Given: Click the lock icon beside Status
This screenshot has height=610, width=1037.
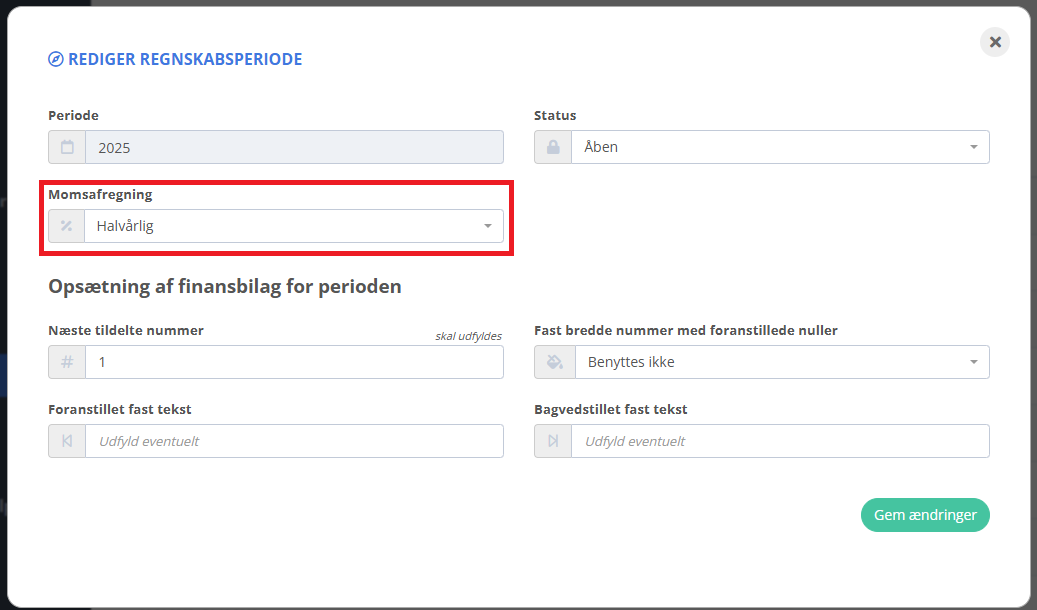Looking at the screenshot, I should click(553, 147).
